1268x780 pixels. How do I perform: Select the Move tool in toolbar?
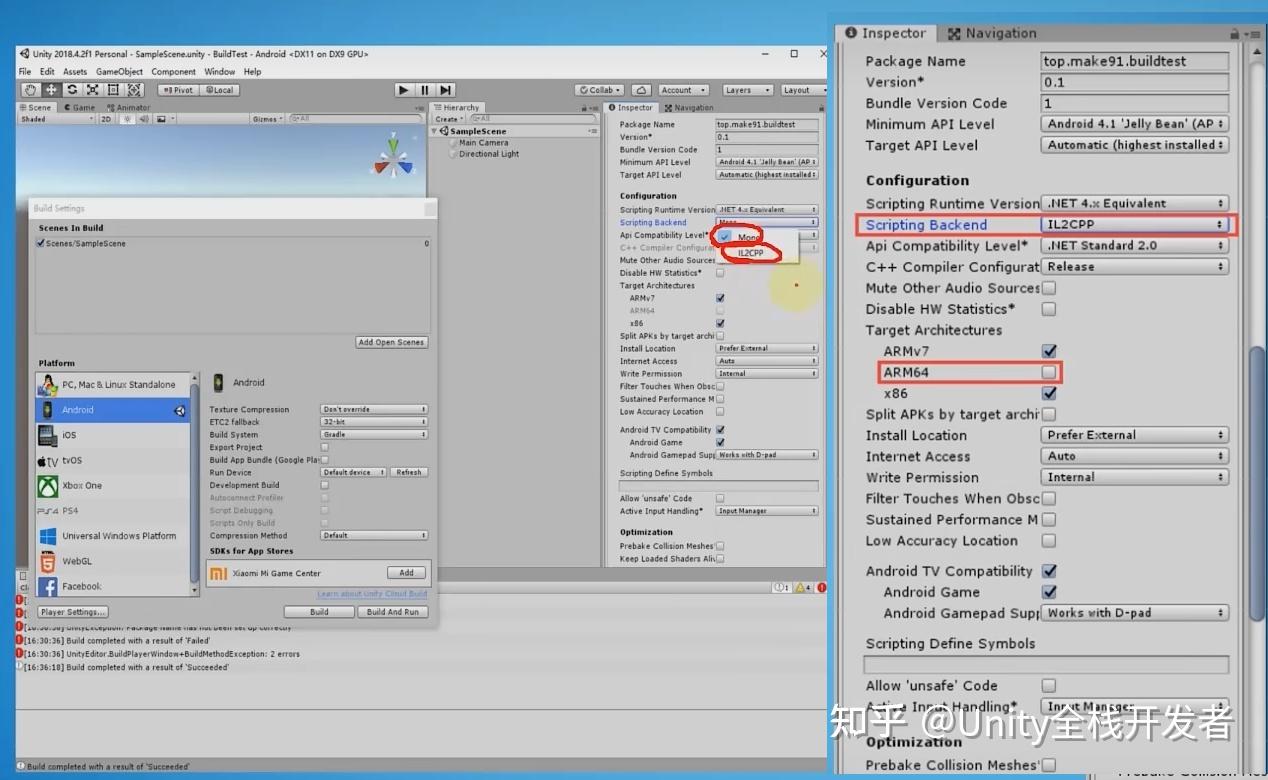(50, 90)
